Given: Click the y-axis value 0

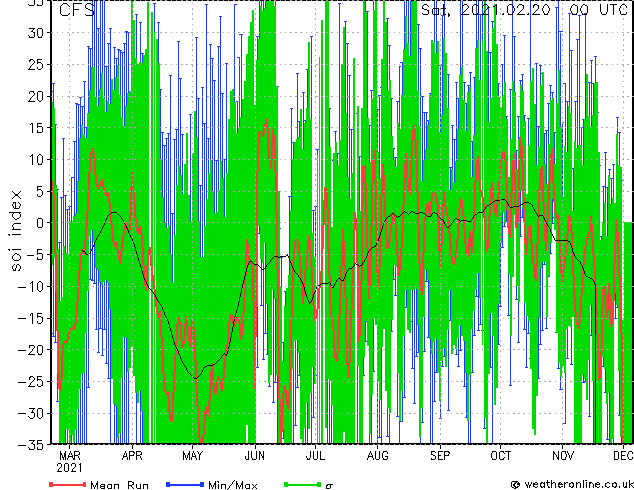Looking at the screenshot, I should coord(40,223).
